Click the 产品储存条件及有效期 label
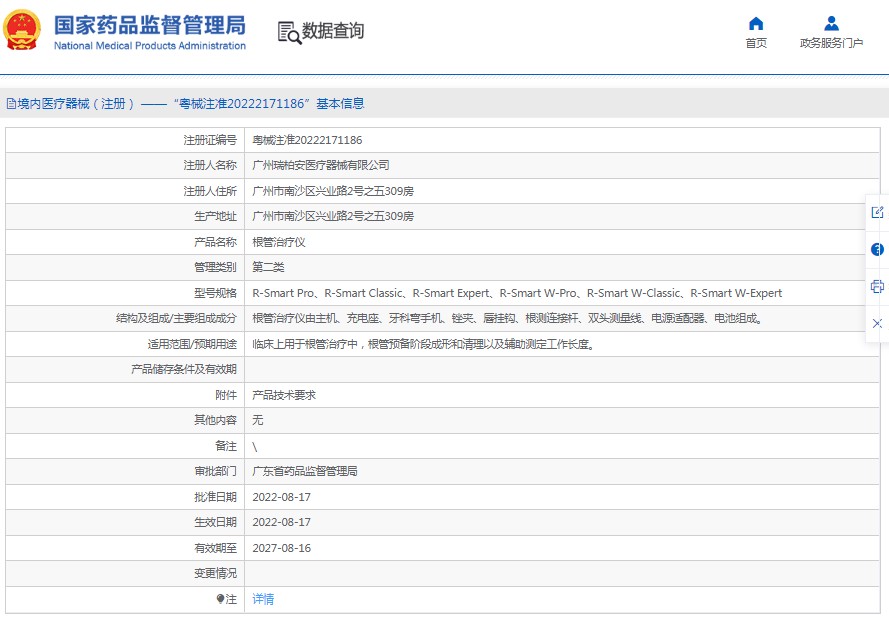The width and height of the screenshot is (889, 621). (184, 369)
